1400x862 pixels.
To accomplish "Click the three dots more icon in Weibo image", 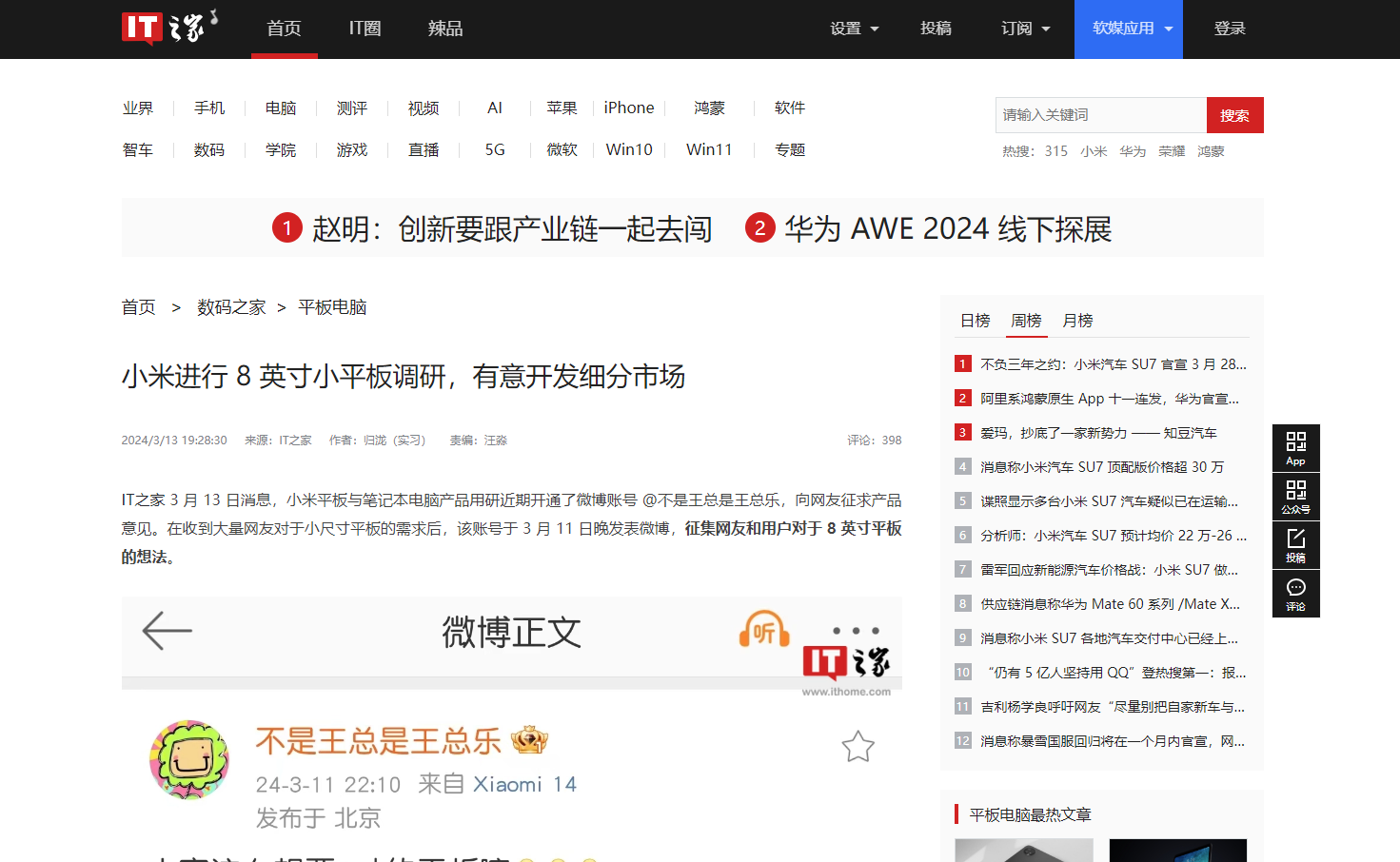I will coord(856,631).
